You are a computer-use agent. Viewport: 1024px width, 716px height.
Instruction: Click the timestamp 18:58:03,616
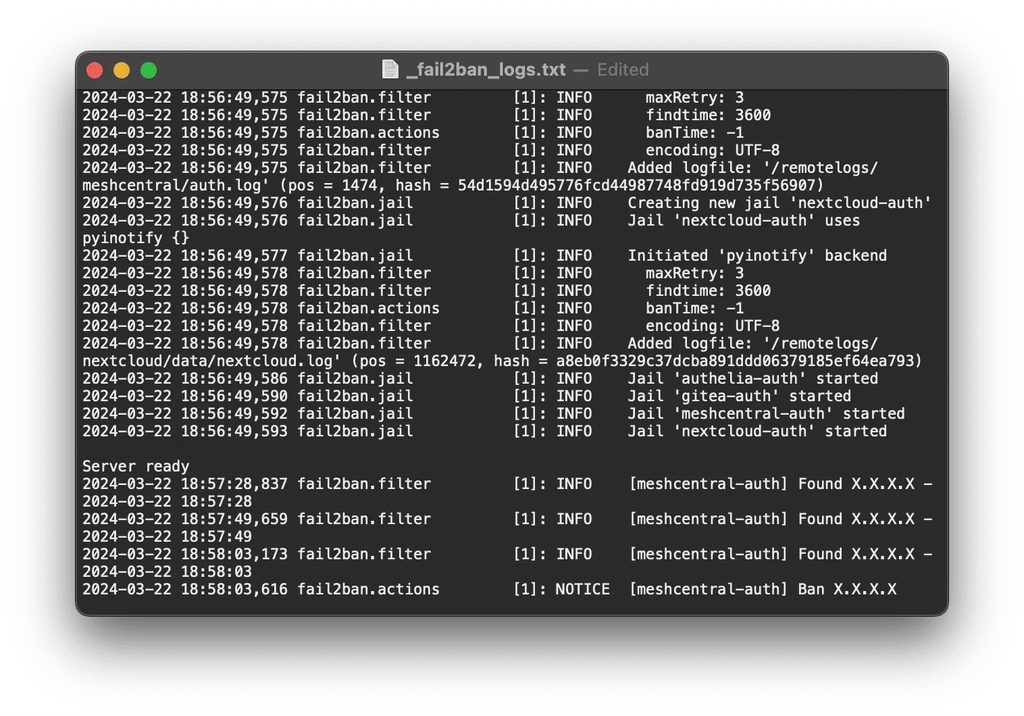(234, 589)
